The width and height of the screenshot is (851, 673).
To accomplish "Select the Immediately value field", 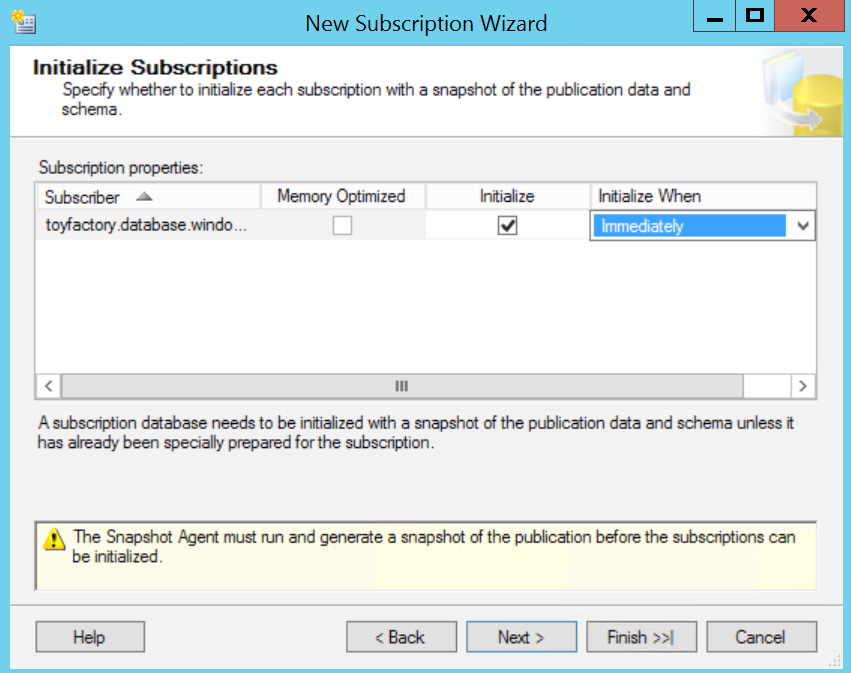I will [x=690, y=227].
